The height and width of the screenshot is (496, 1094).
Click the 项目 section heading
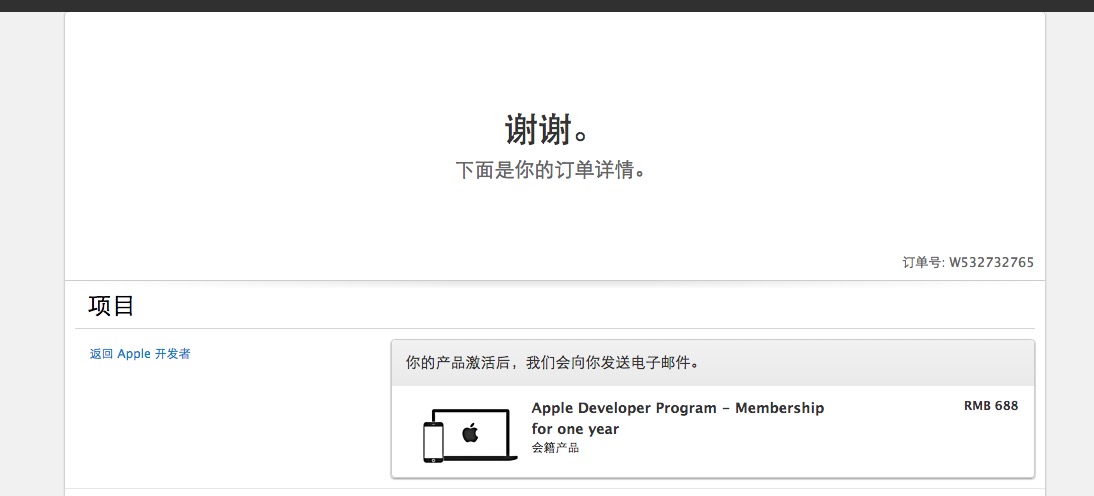(111, 306)
